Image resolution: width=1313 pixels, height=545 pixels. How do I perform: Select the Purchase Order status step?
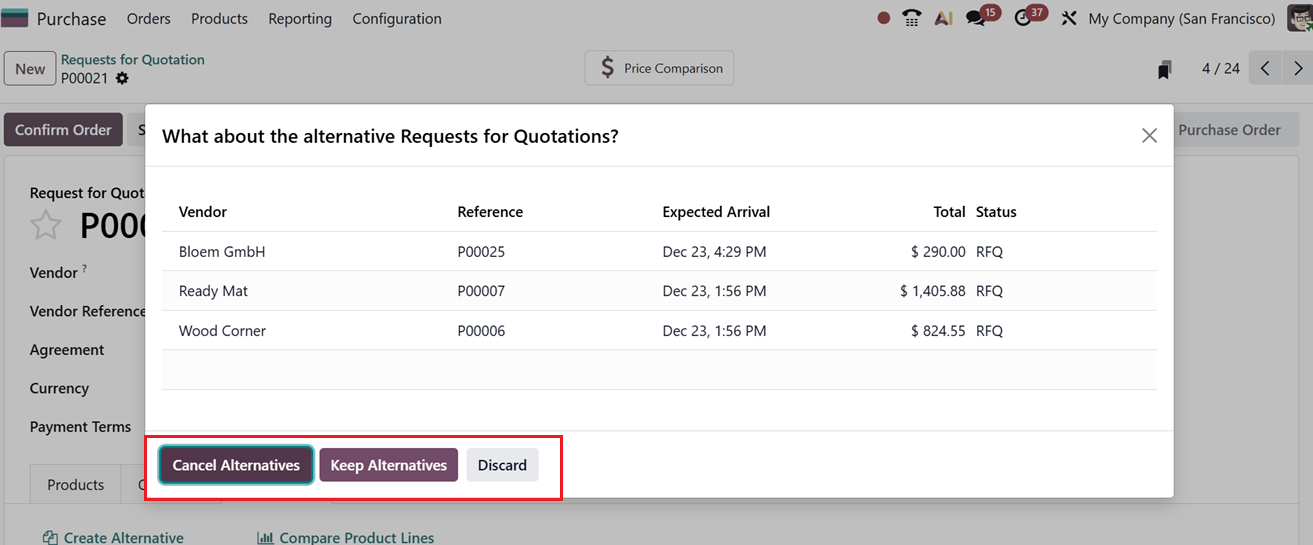(1229, 130)
